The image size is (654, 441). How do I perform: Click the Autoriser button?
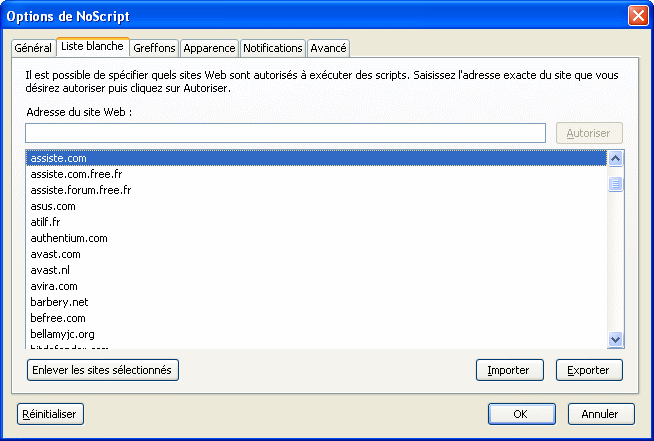pos(589,133)
